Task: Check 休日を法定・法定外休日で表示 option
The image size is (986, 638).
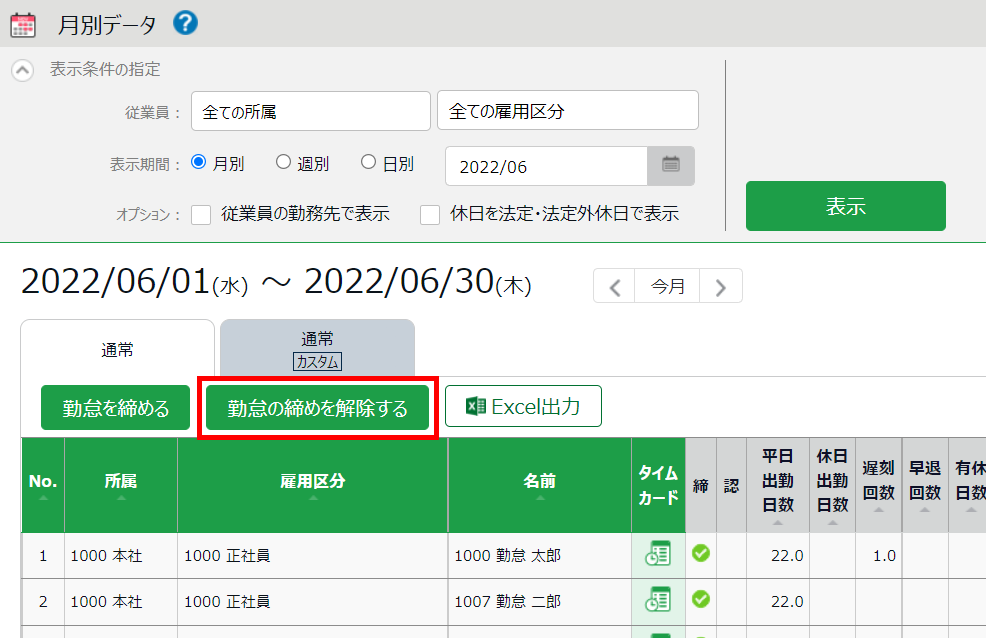Action: pos(430,214)
